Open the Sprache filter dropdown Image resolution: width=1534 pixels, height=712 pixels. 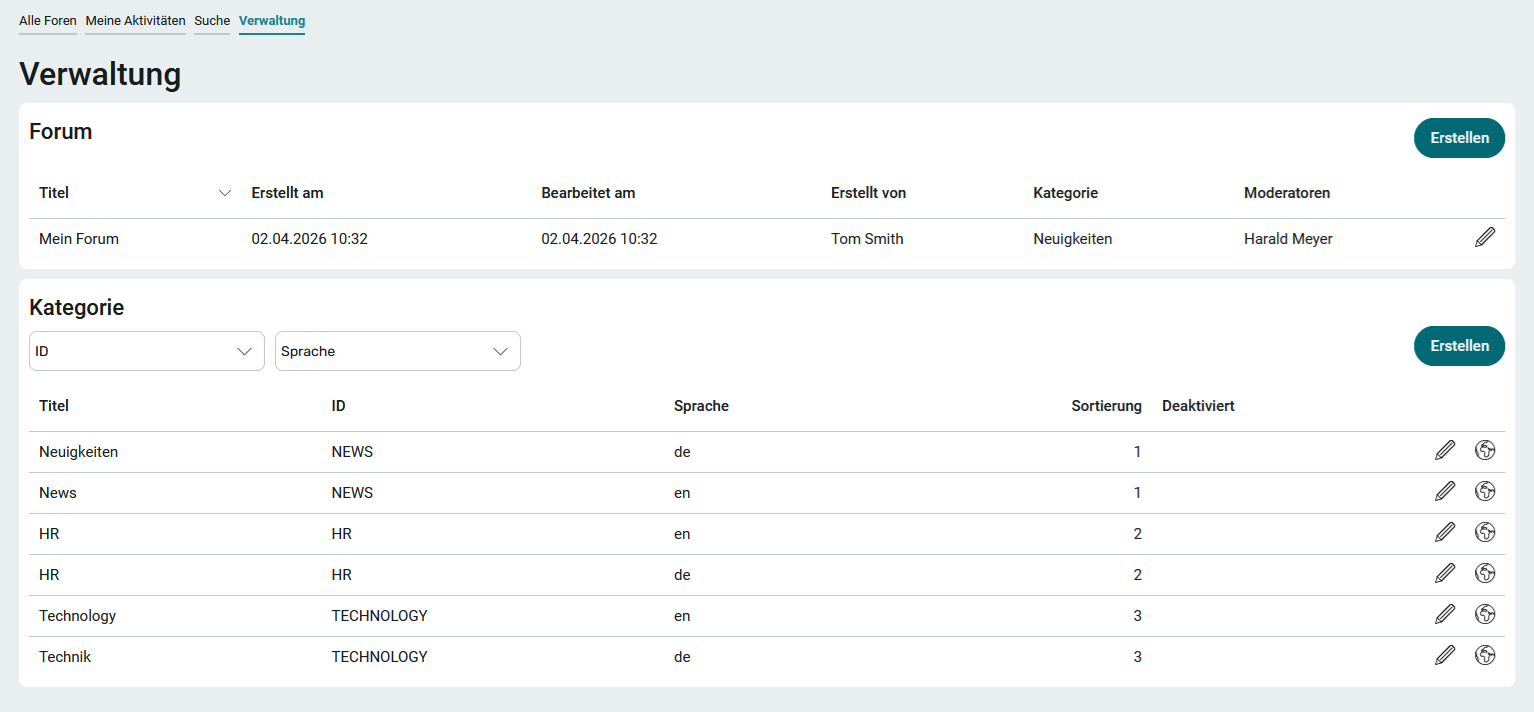397,351
